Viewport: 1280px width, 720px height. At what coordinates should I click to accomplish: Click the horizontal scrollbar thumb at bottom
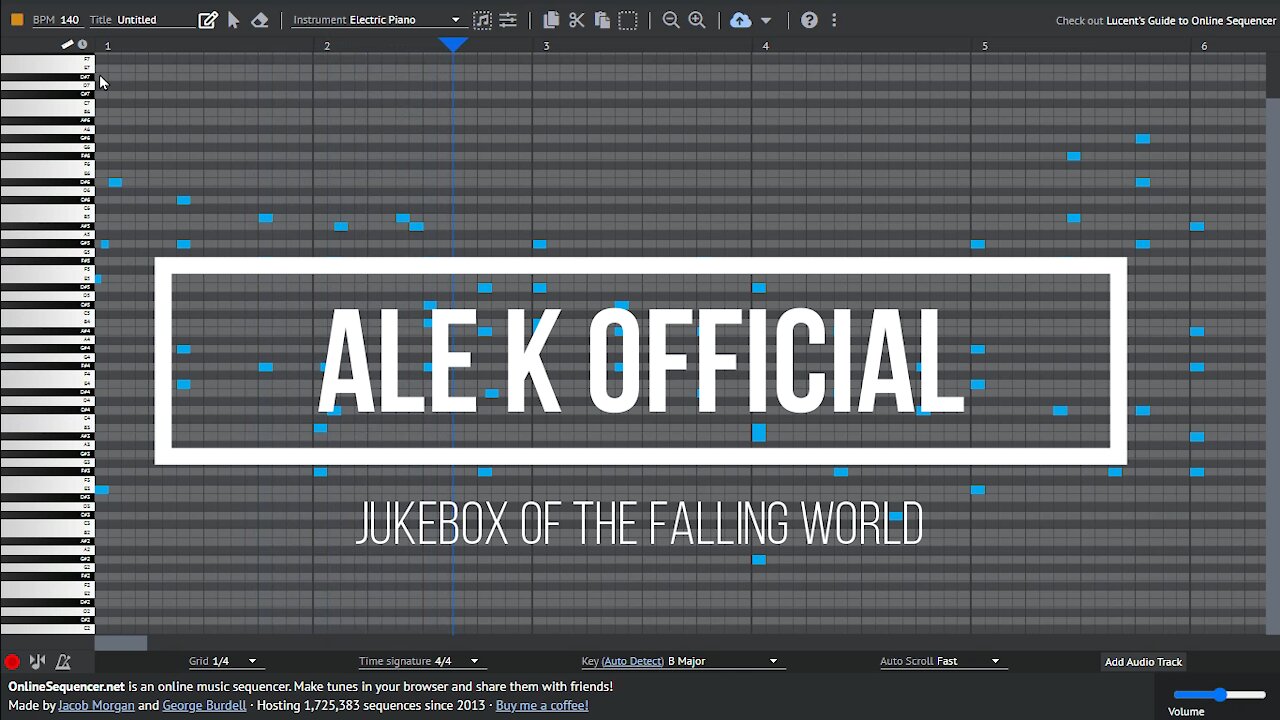click(121, 643)
